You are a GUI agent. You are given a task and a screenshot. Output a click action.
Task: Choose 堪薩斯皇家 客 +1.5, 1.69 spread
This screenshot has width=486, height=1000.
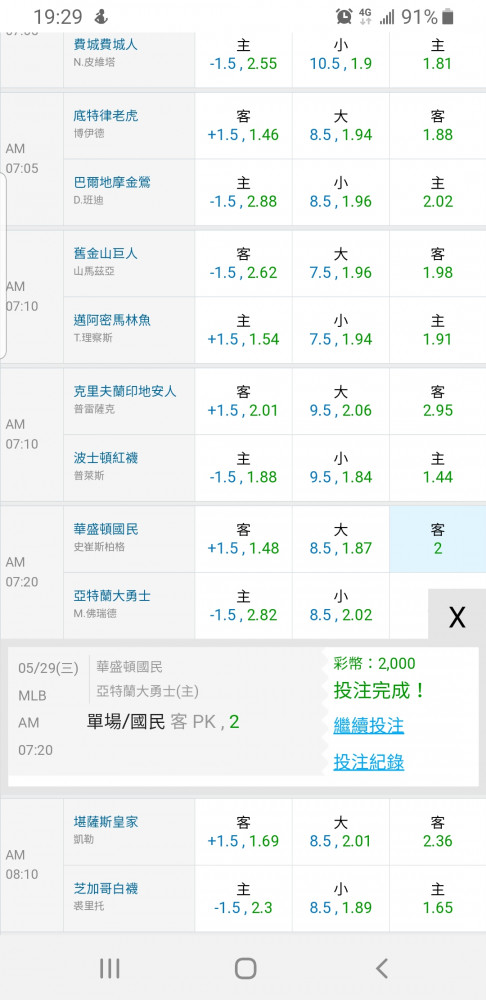(x=243, y=832)
